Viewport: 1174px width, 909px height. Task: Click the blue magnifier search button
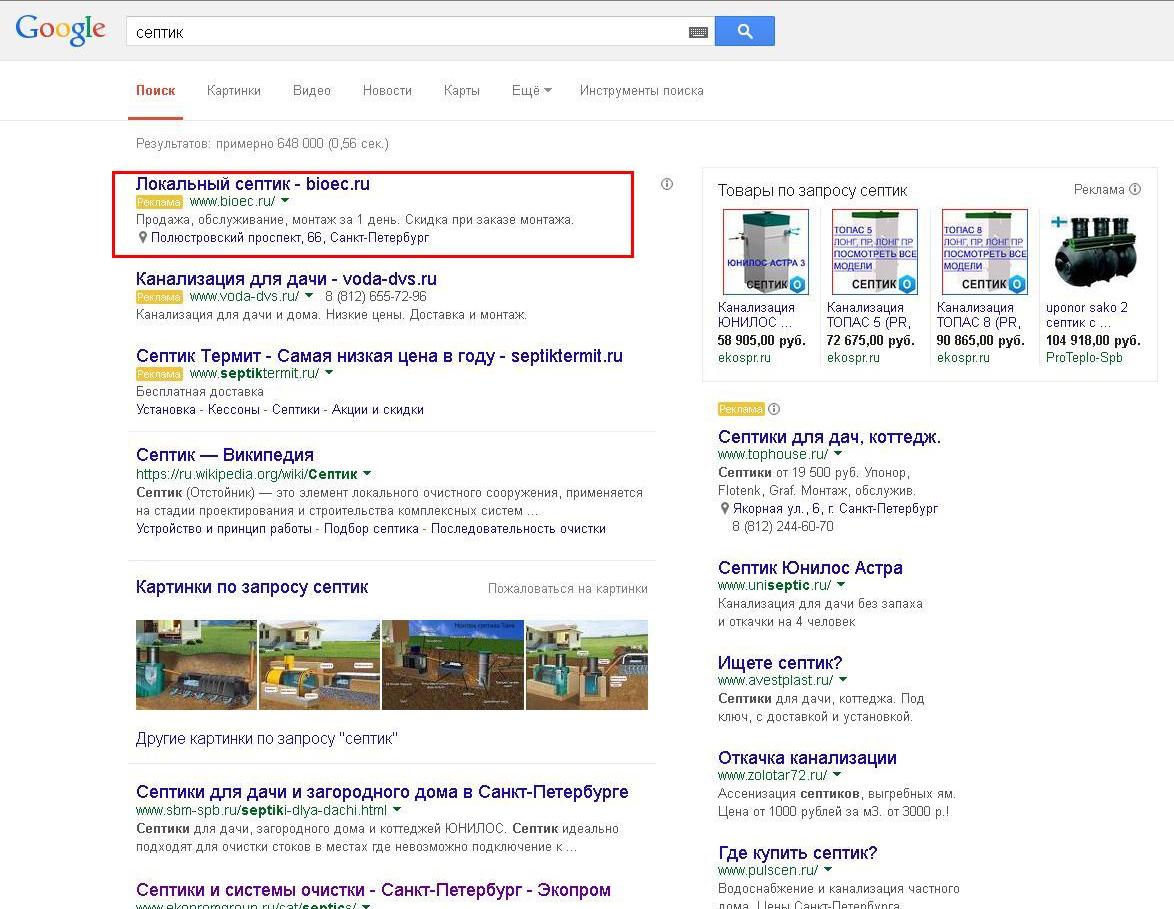pyautogui.click(x=744, y=31)
